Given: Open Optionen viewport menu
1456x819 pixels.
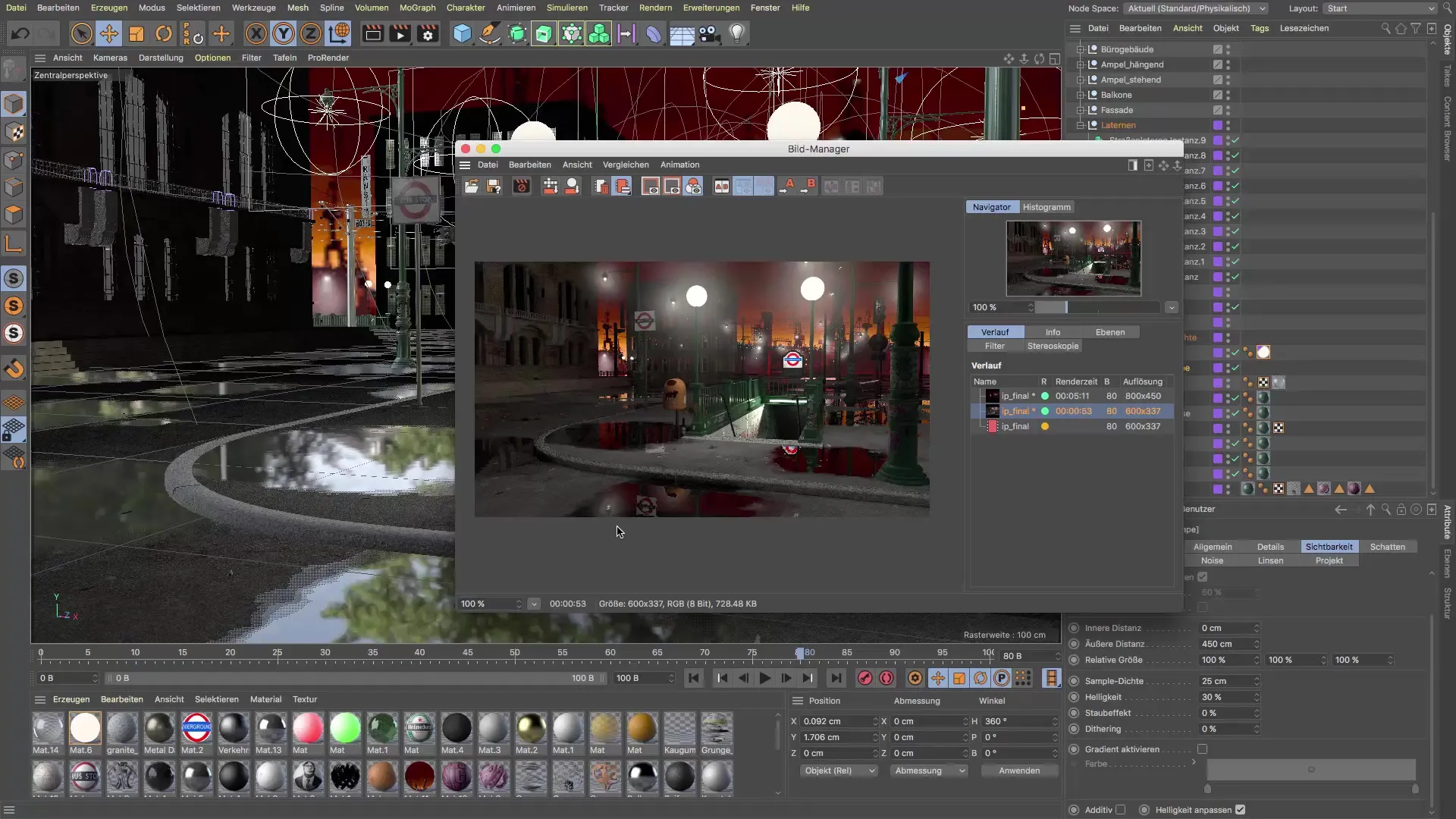Looking at the screenshot, I should coord(212,58).
